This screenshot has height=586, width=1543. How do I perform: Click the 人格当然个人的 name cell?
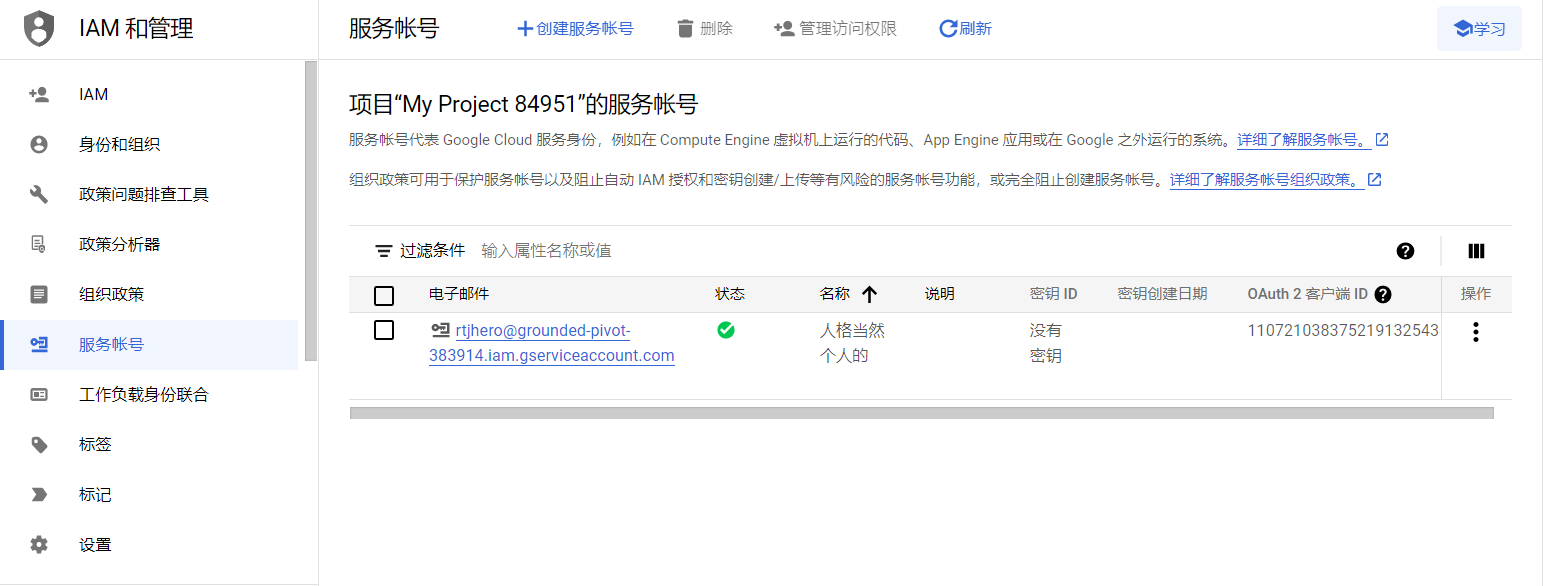[x=852, y=343]
